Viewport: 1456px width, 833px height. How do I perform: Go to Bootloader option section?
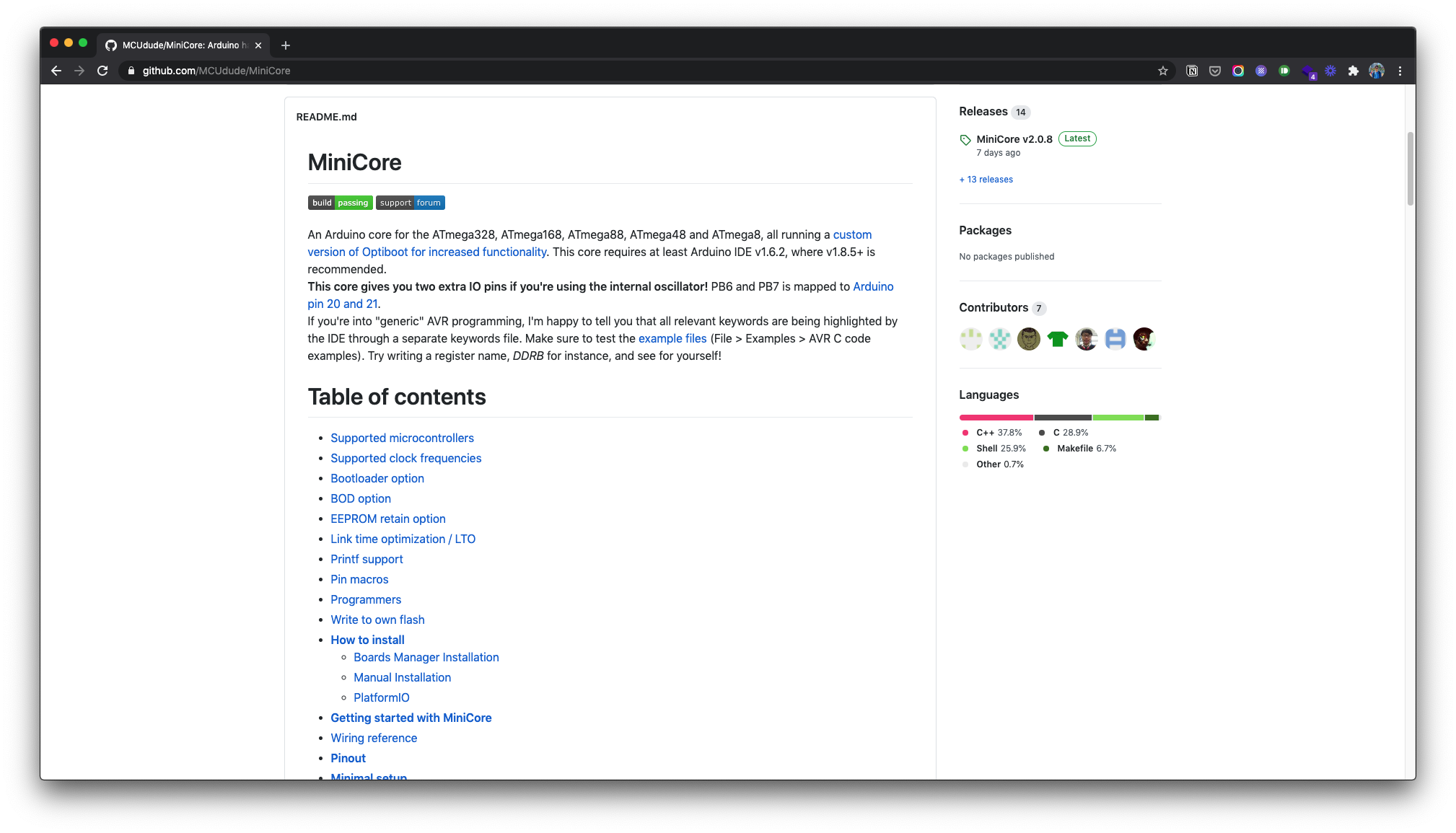pos(377,478)
